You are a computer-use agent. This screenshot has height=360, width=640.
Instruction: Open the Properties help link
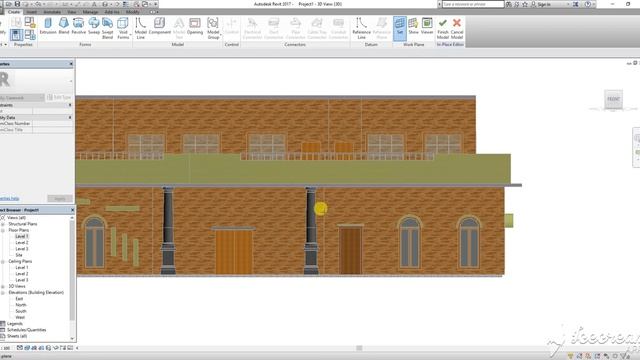point(9,199)
